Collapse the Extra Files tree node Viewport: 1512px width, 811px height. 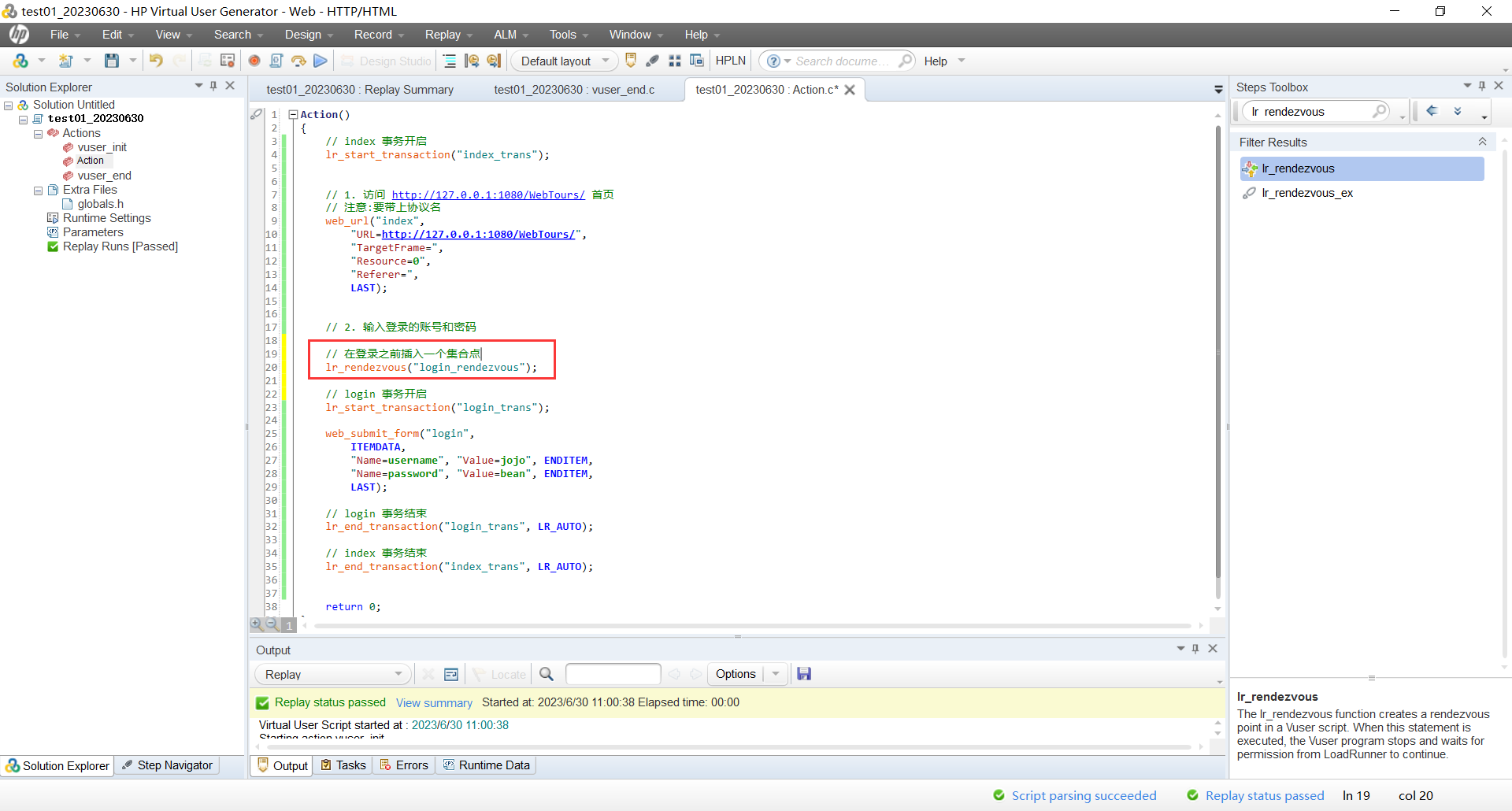(x=38, y=190)
